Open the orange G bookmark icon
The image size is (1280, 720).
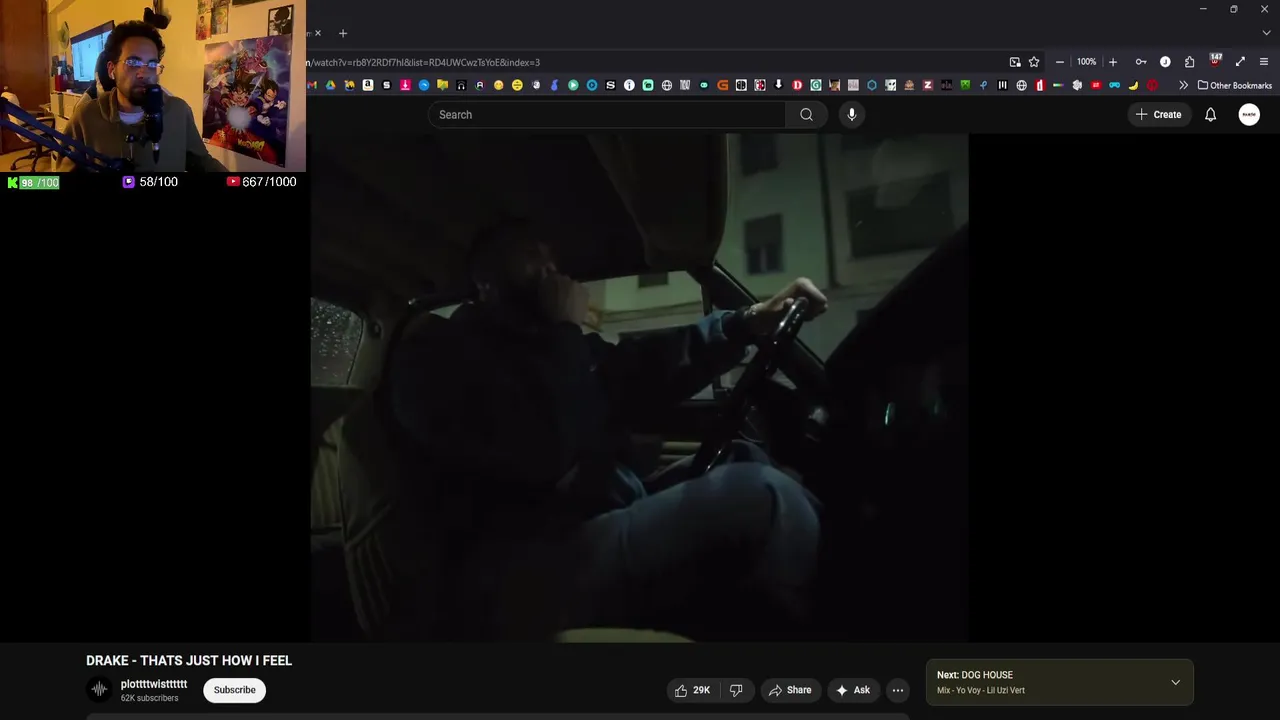click(x=723, y=85)
